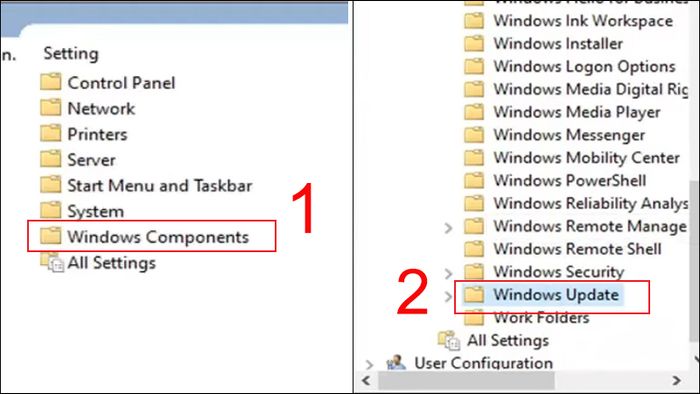Expand the Windows Security tree node
The image size is (700, 394).
pyautogui.click(x=448, y=273)
